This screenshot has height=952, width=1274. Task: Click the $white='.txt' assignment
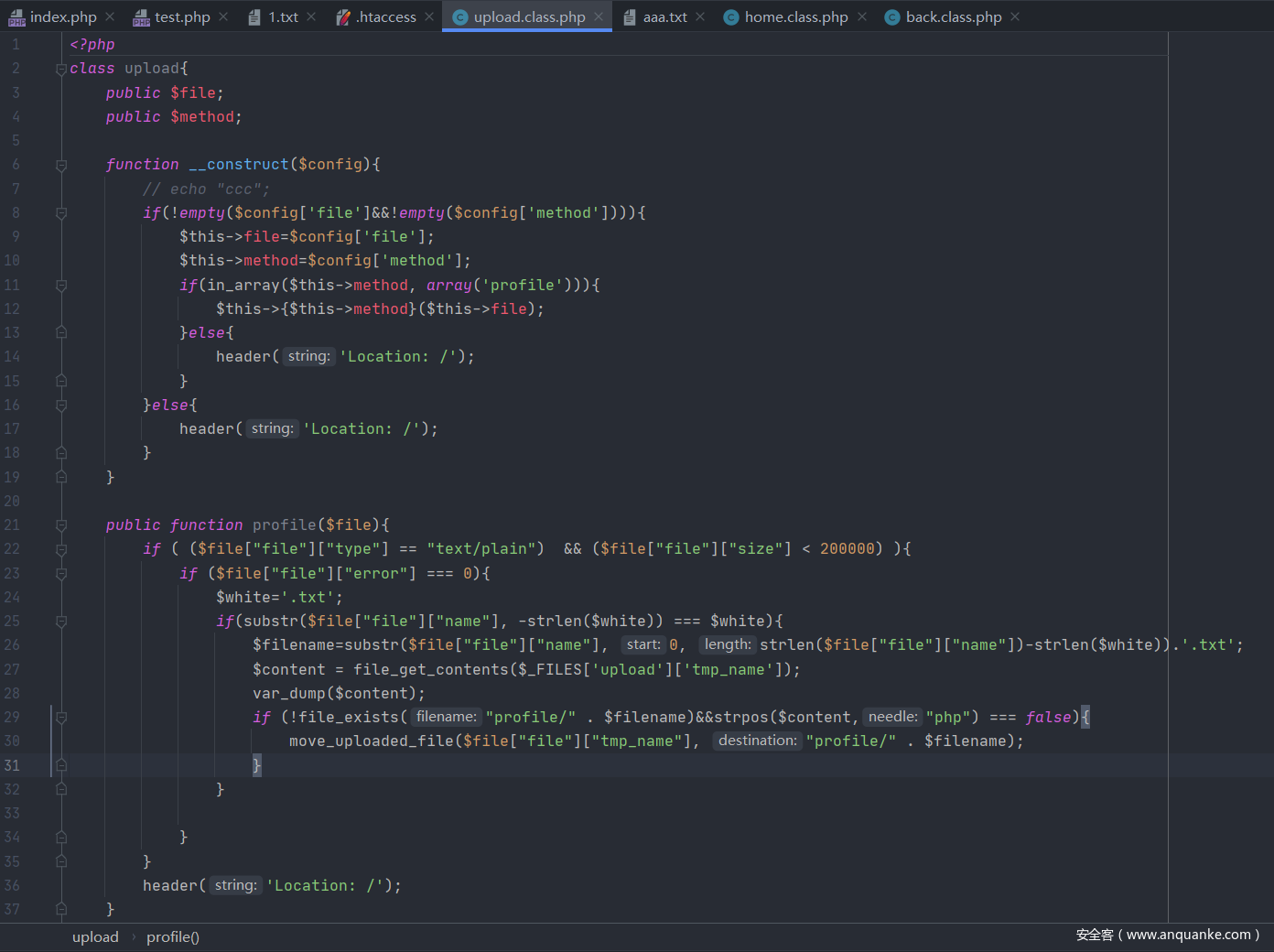pos(279,597)
